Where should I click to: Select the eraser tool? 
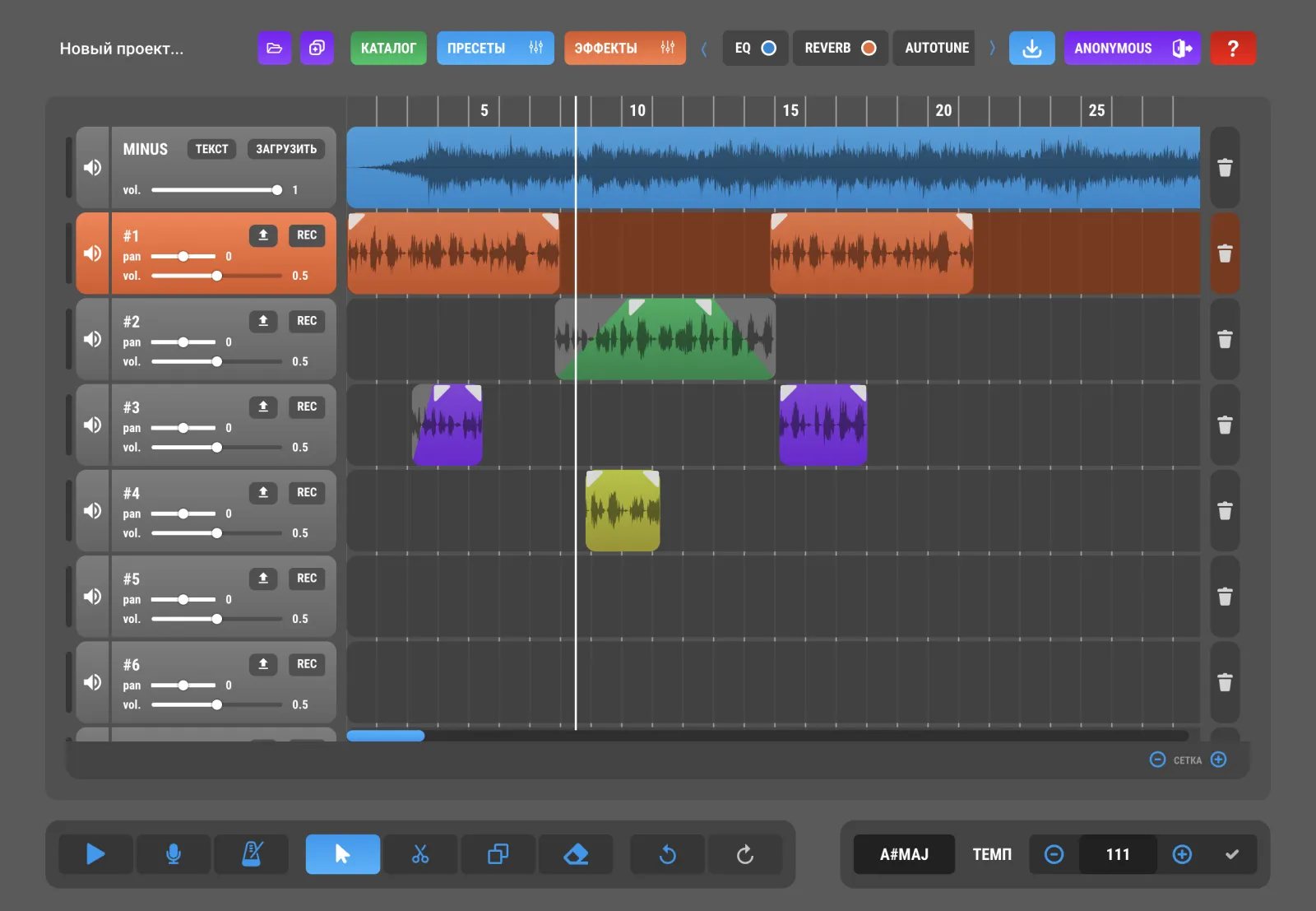[576, 854]
